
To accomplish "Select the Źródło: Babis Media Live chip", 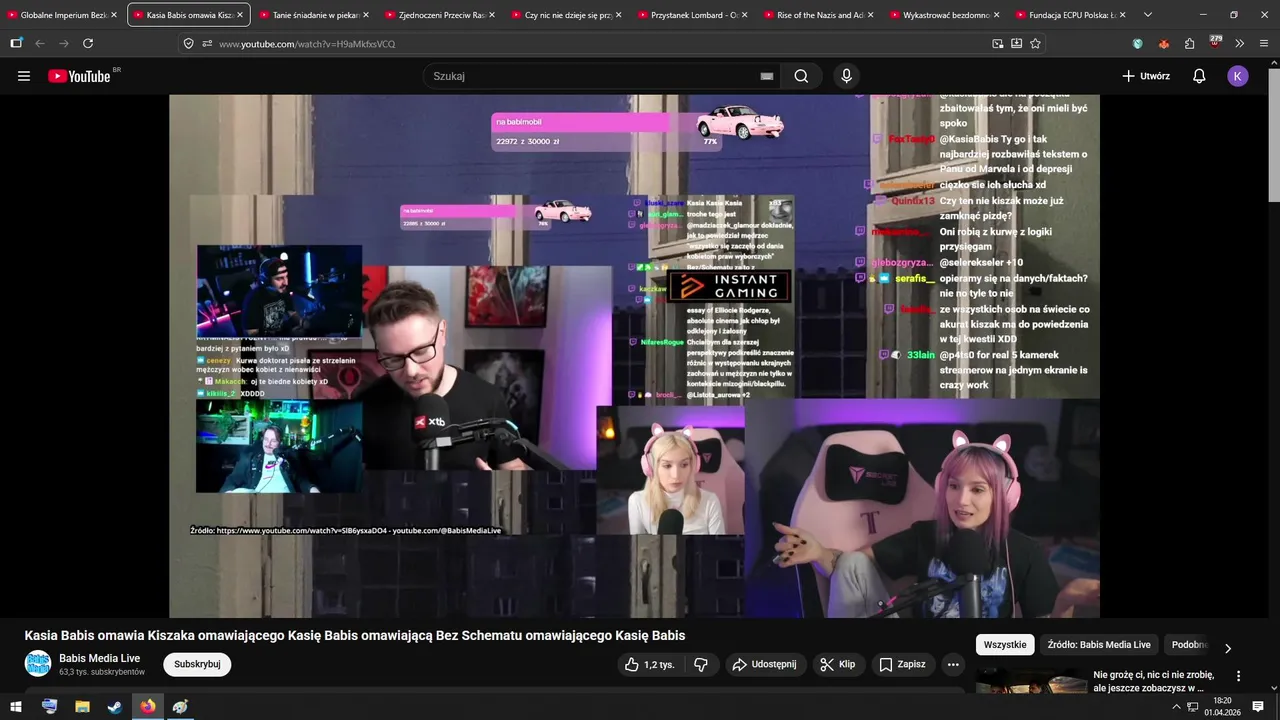I will (1099, 645).
